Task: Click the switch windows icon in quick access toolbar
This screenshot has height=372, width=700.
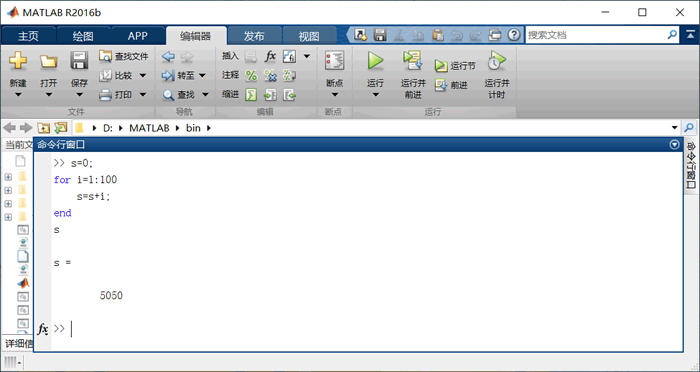Action: pos(495,35)
